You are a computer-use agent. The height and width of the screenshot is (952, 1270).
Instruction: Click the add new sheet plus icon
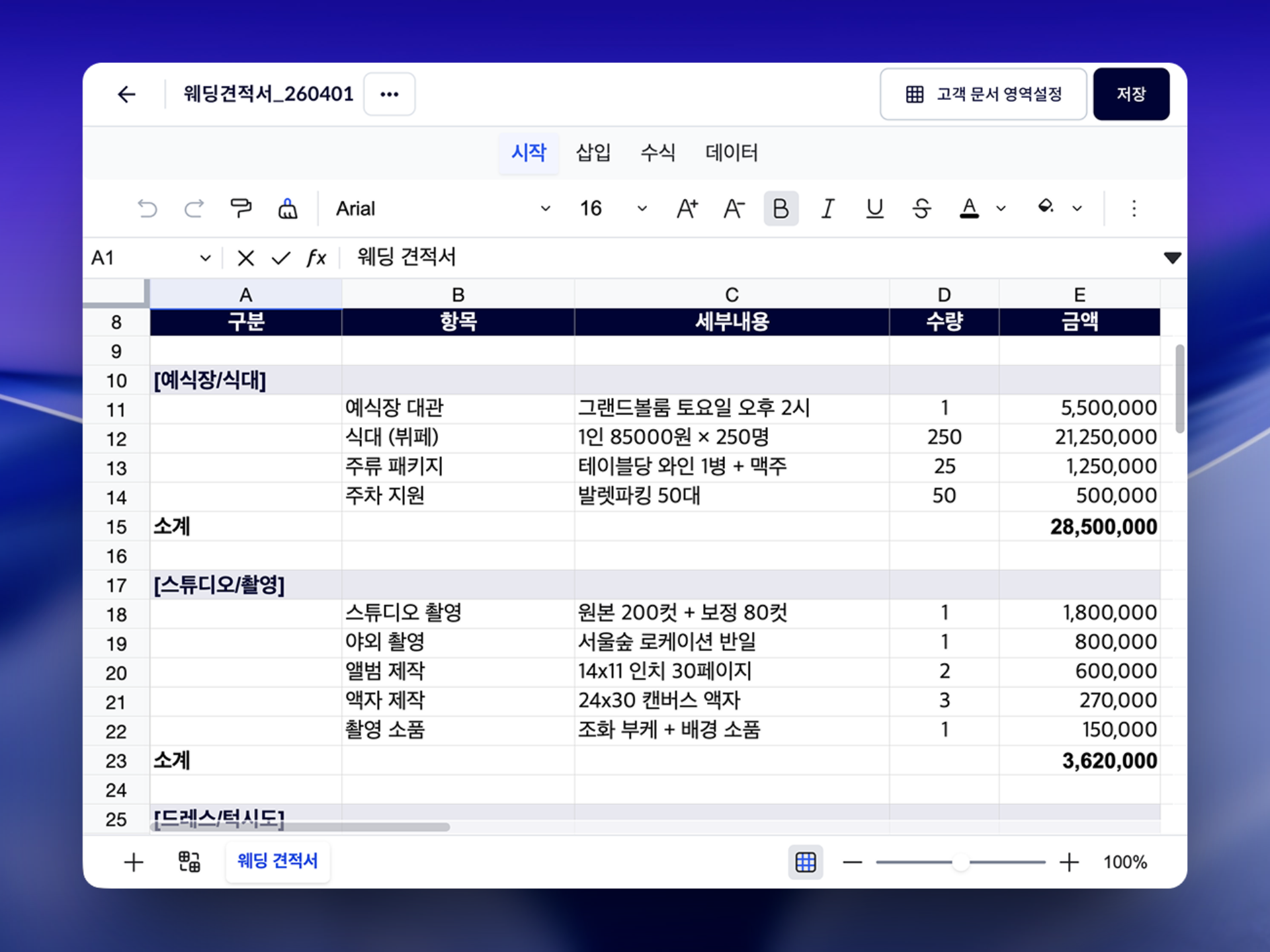coord(132,862)
